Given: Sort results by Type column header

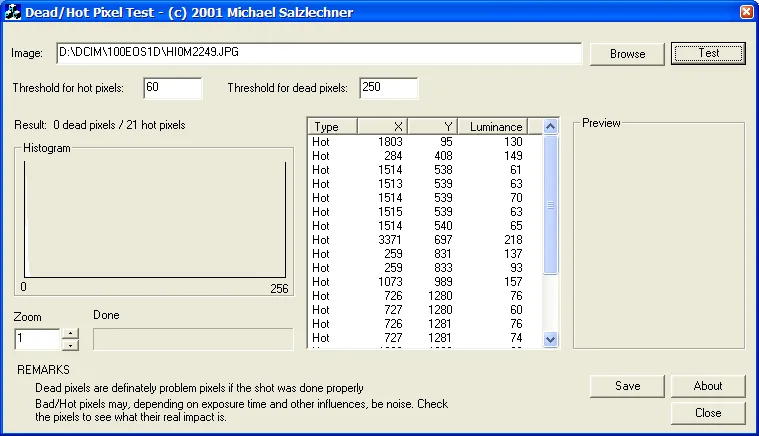Looking at the screenshot, I should (331, 127).
